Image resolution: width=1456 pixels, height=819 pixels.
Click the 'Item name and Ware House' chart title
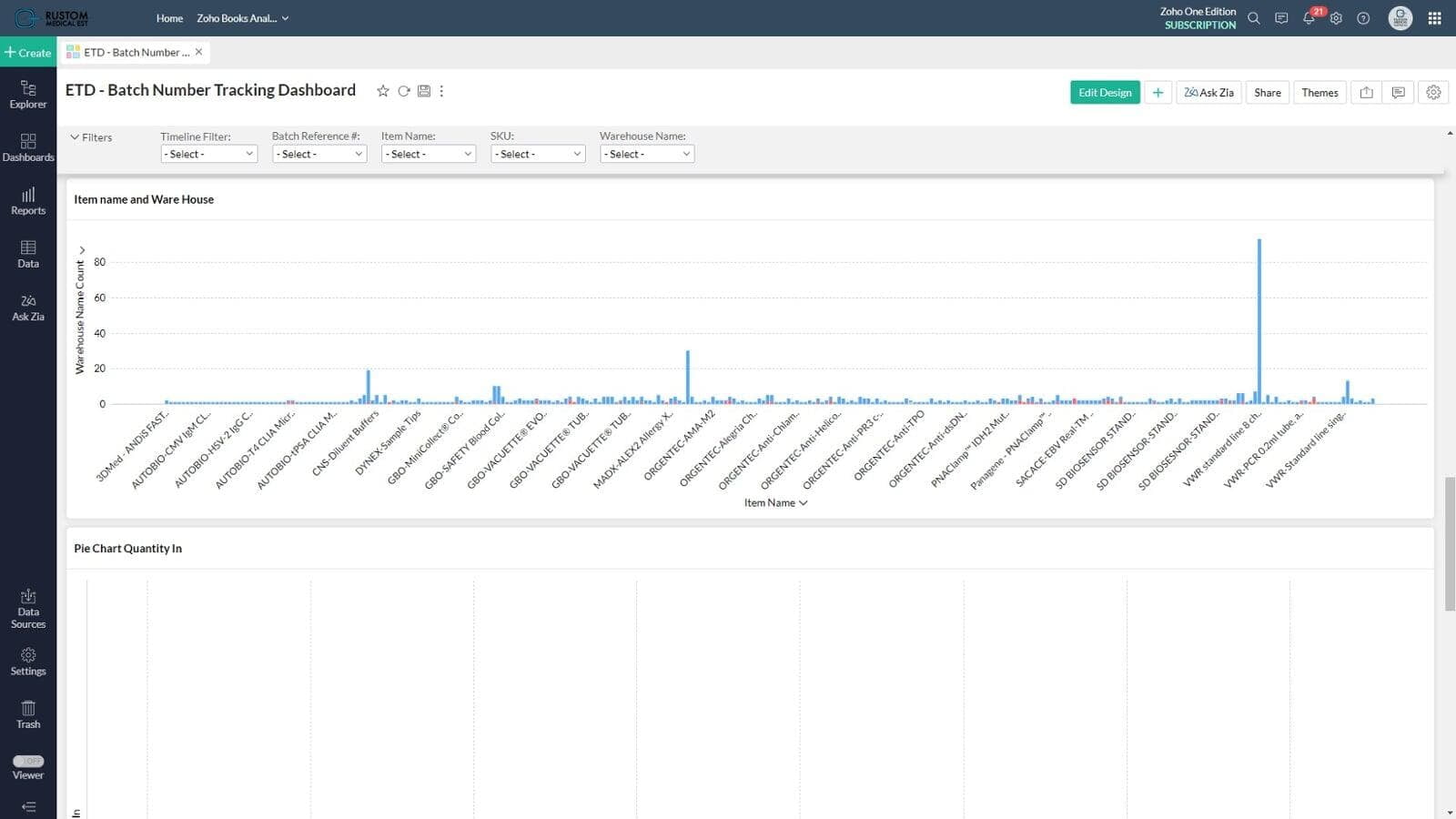144,199
